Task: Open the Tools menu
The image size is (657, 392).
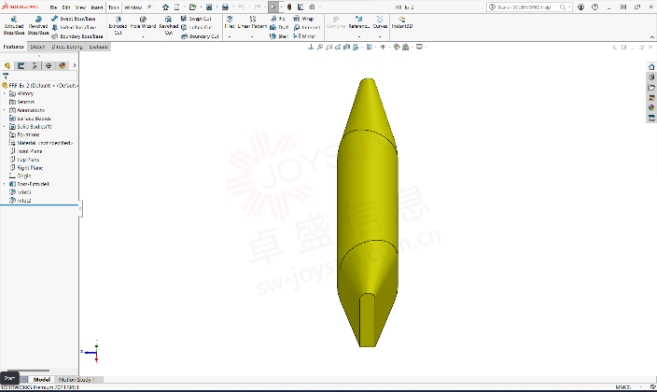Action: coord(114,8)
